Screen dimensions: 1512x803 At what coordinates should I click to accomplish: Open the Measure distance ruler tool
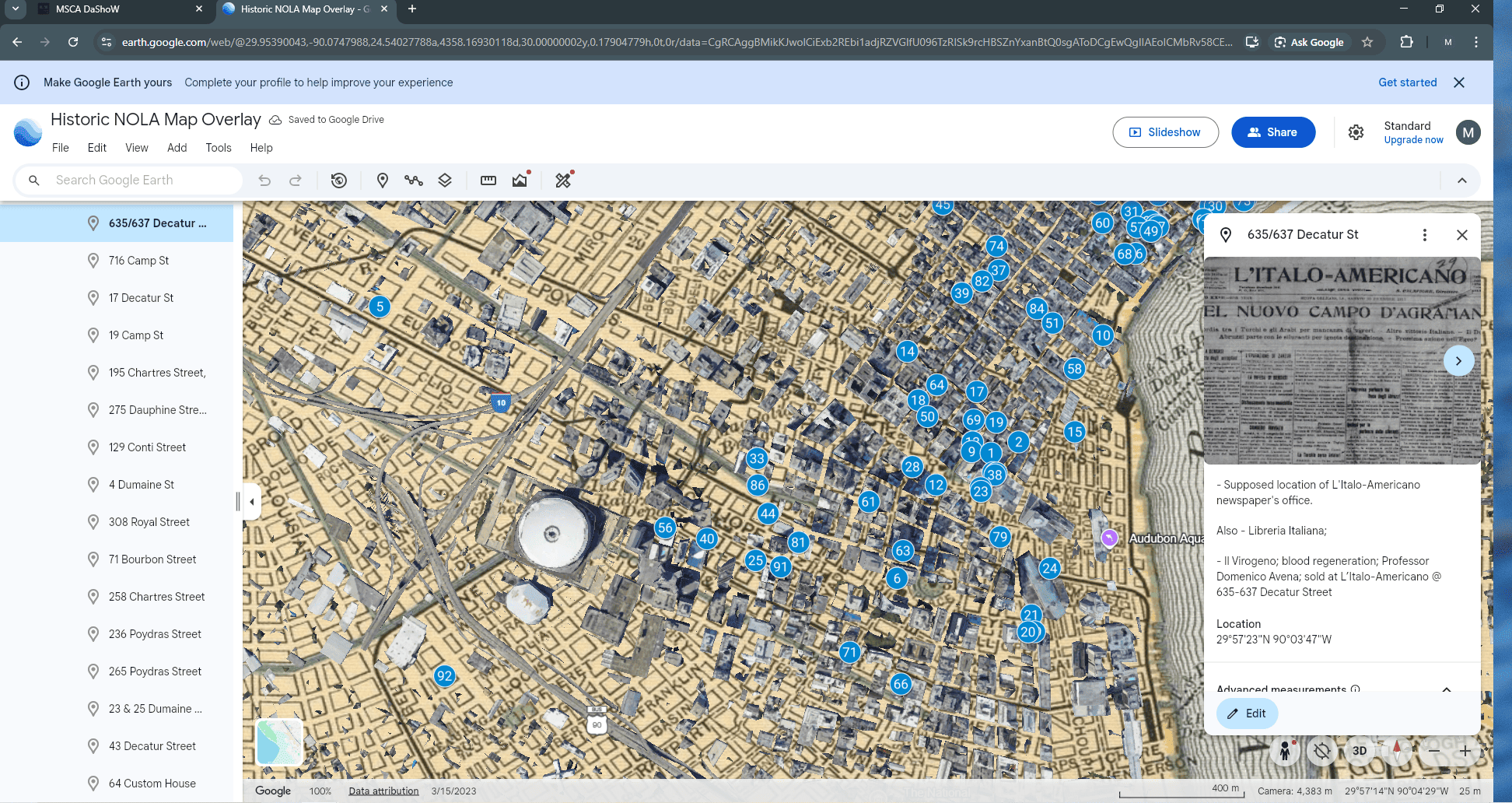488,181
